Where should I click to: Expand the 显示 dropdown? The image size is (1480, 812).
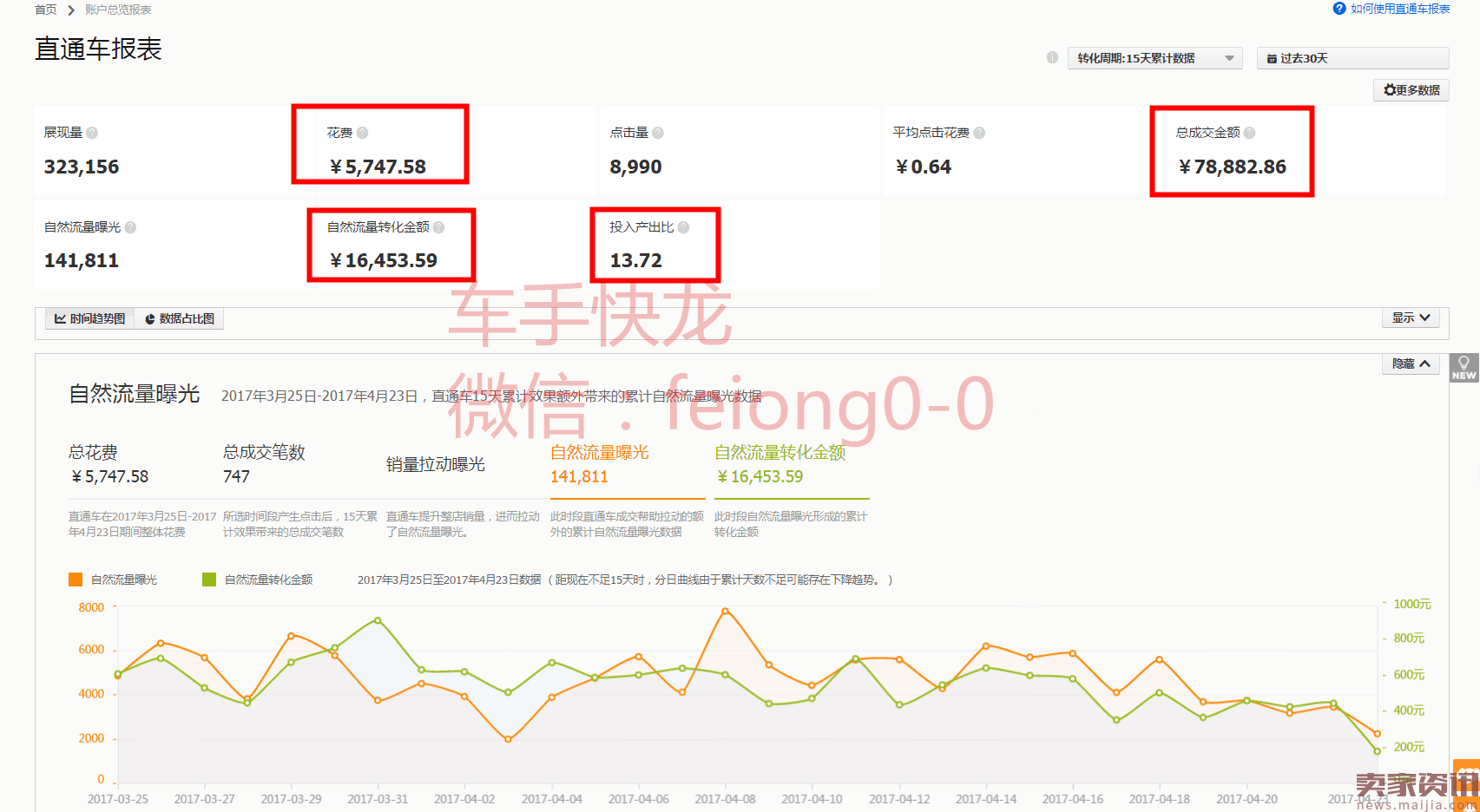(x=1411, y=318)
